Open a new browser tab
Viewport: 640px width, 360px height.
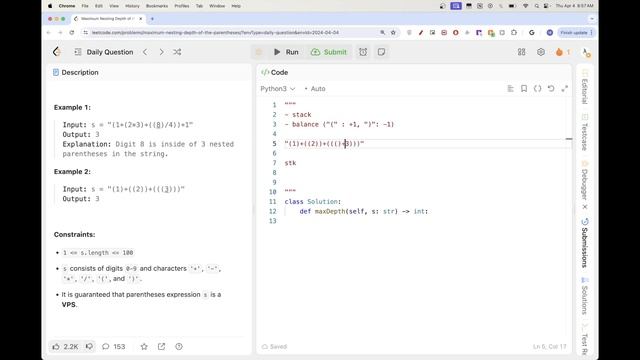152,19
